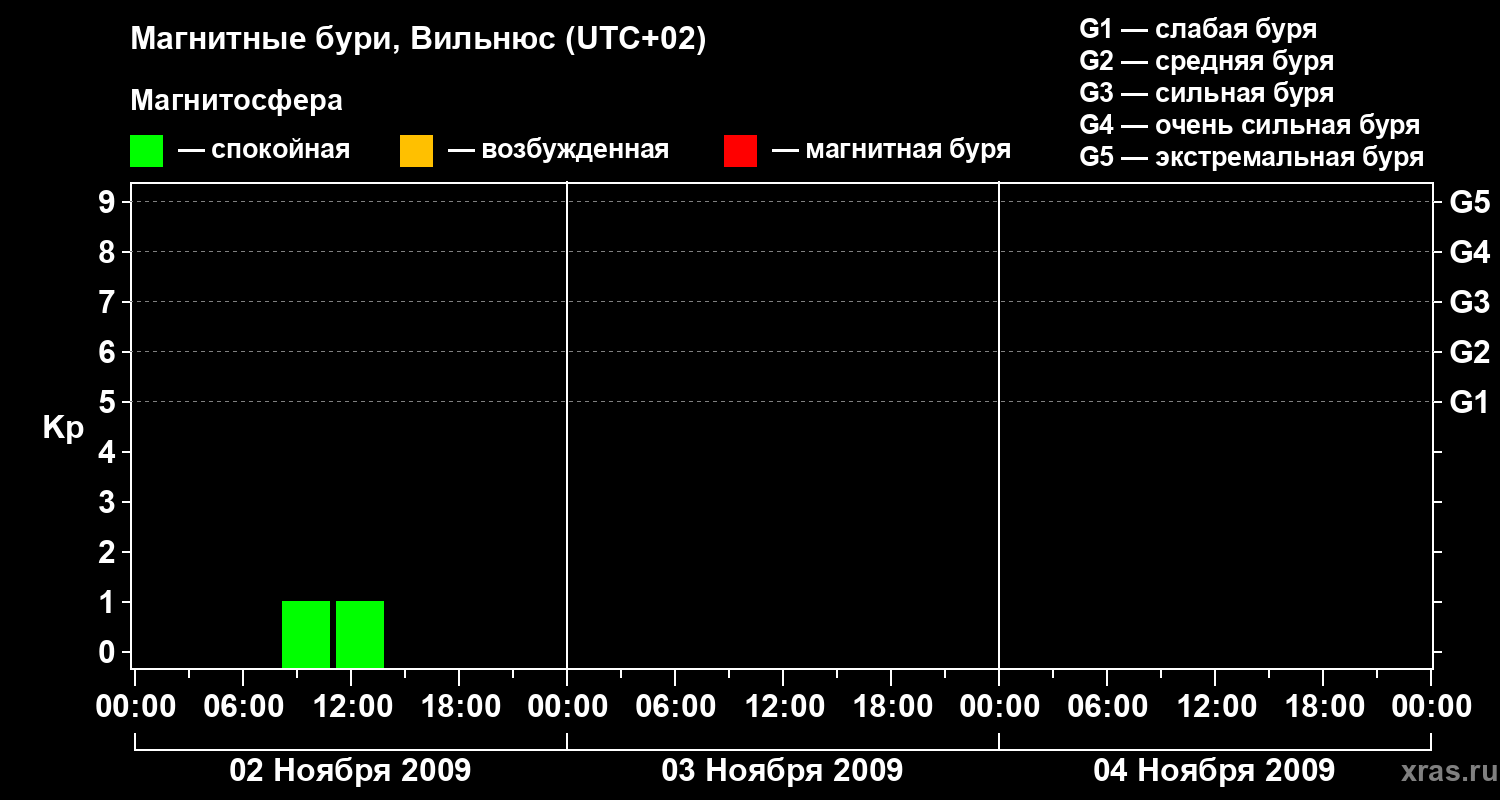The width and height of the screenshot is (1500, 800).
Task: Click the 12:00 tick label of 03 Ноября
Action: tap(783, 707)
